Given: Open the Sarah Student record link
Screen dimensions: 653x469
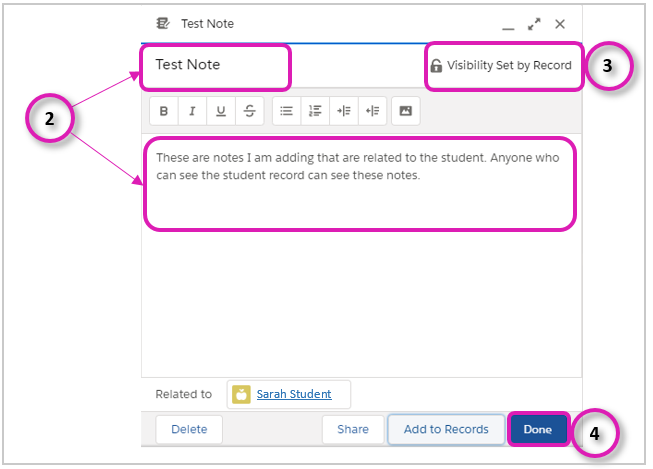Looking at the screenshot, I should click(294, 394).
